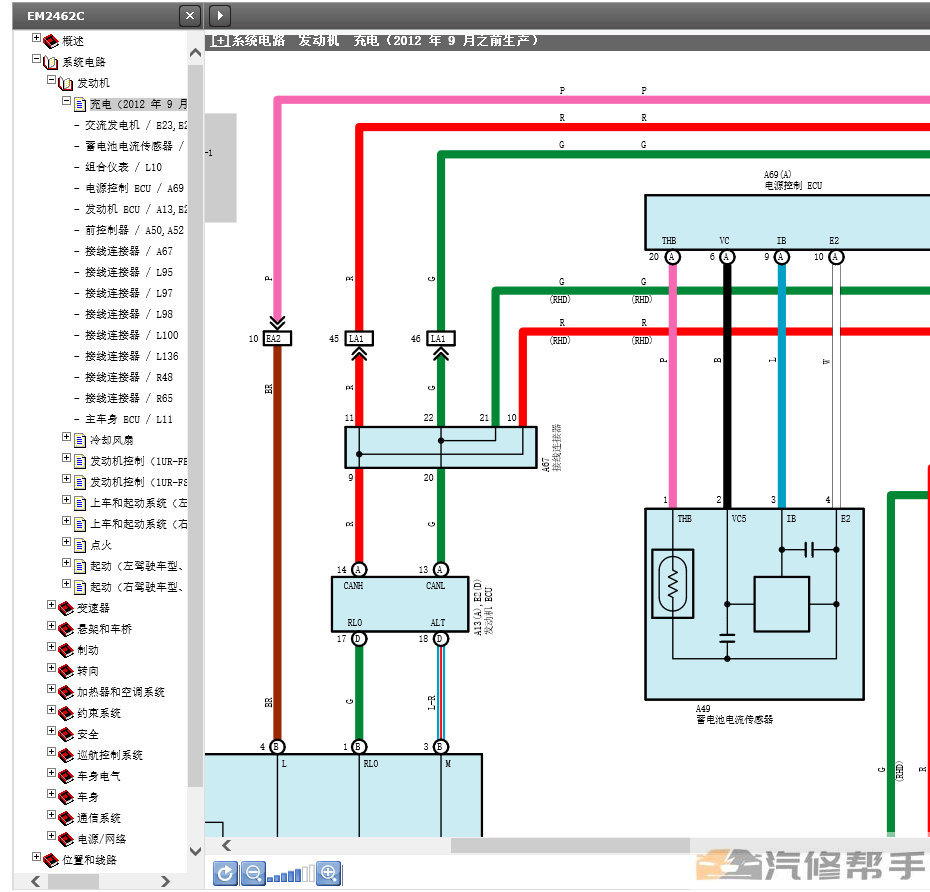Collapse the 发动机 tree node
This screenshot has height=892, width=930.
(52, 80)
